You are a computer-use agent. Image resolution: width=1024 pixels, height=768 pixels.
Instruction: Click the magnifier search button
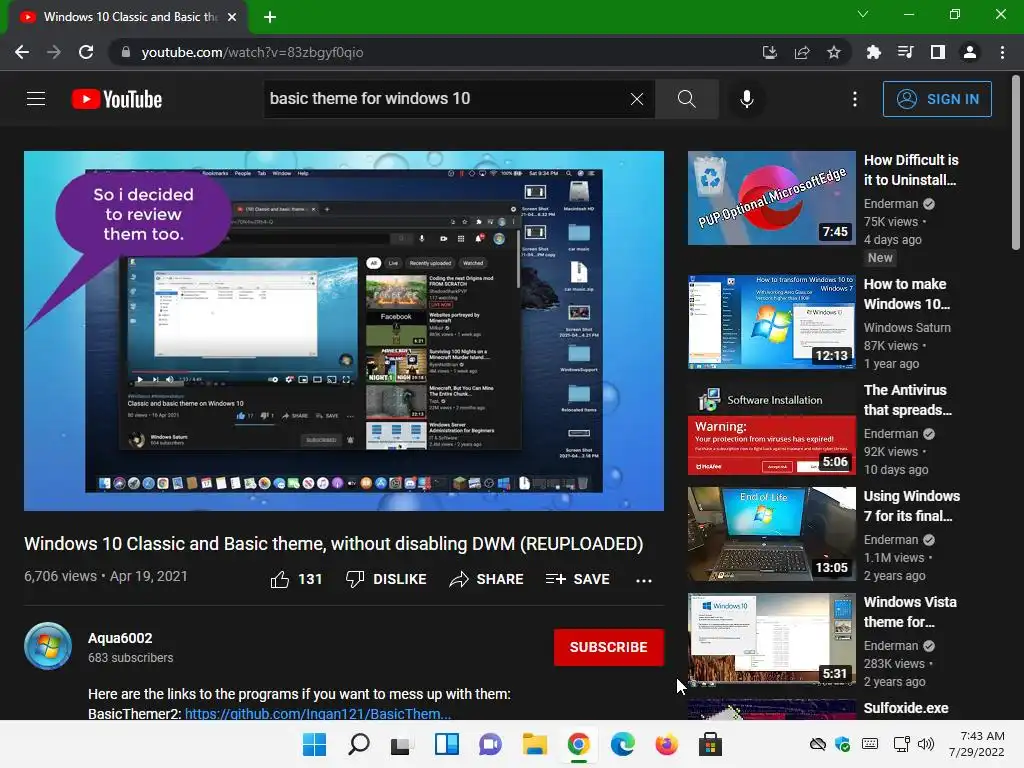tap(686, 99)
